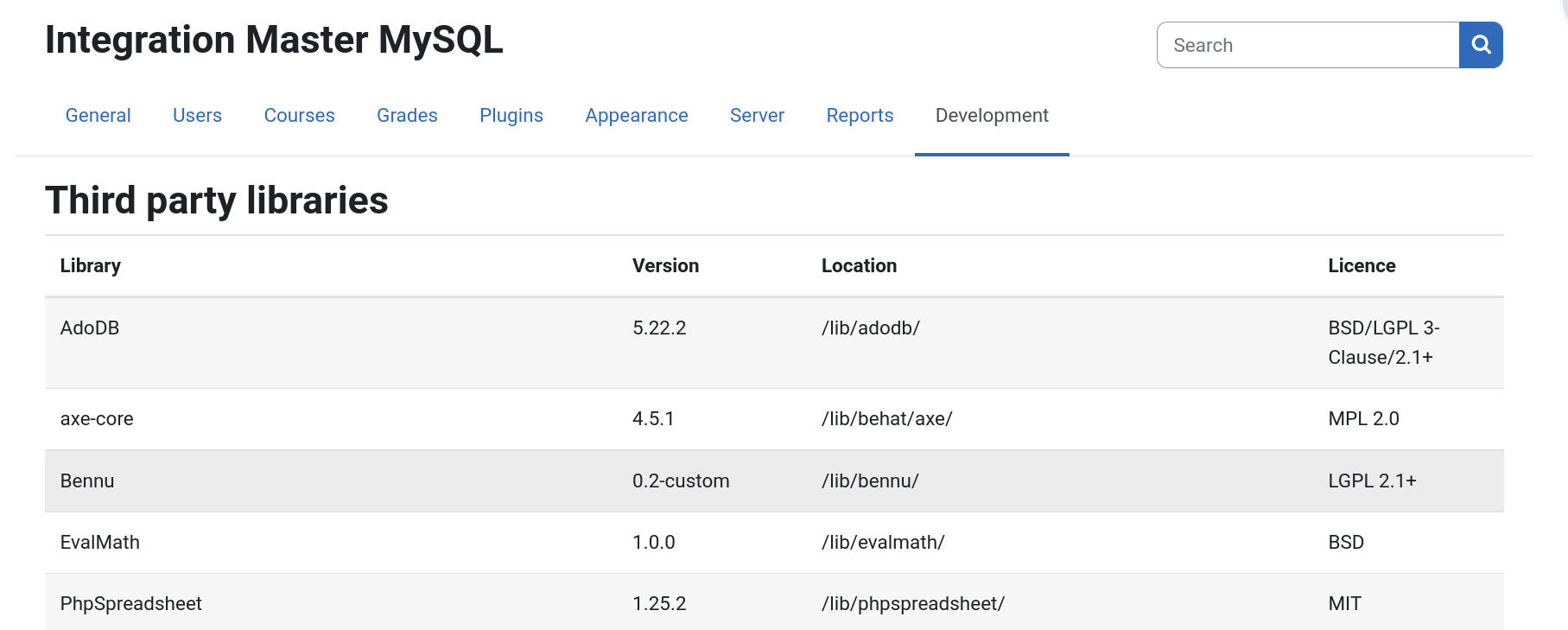Select the PhpSpreadsheet library name
The width and height of the screenshot is (1568, 630).
(131, 603)
